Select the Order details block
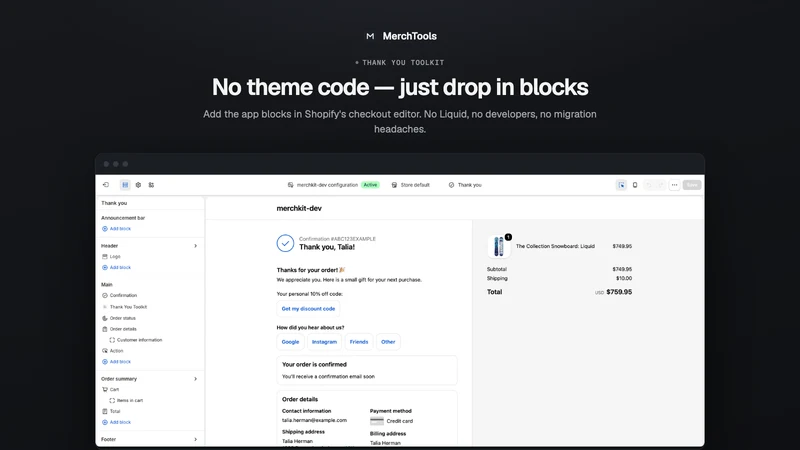The image size is (800, 450). 119,329
